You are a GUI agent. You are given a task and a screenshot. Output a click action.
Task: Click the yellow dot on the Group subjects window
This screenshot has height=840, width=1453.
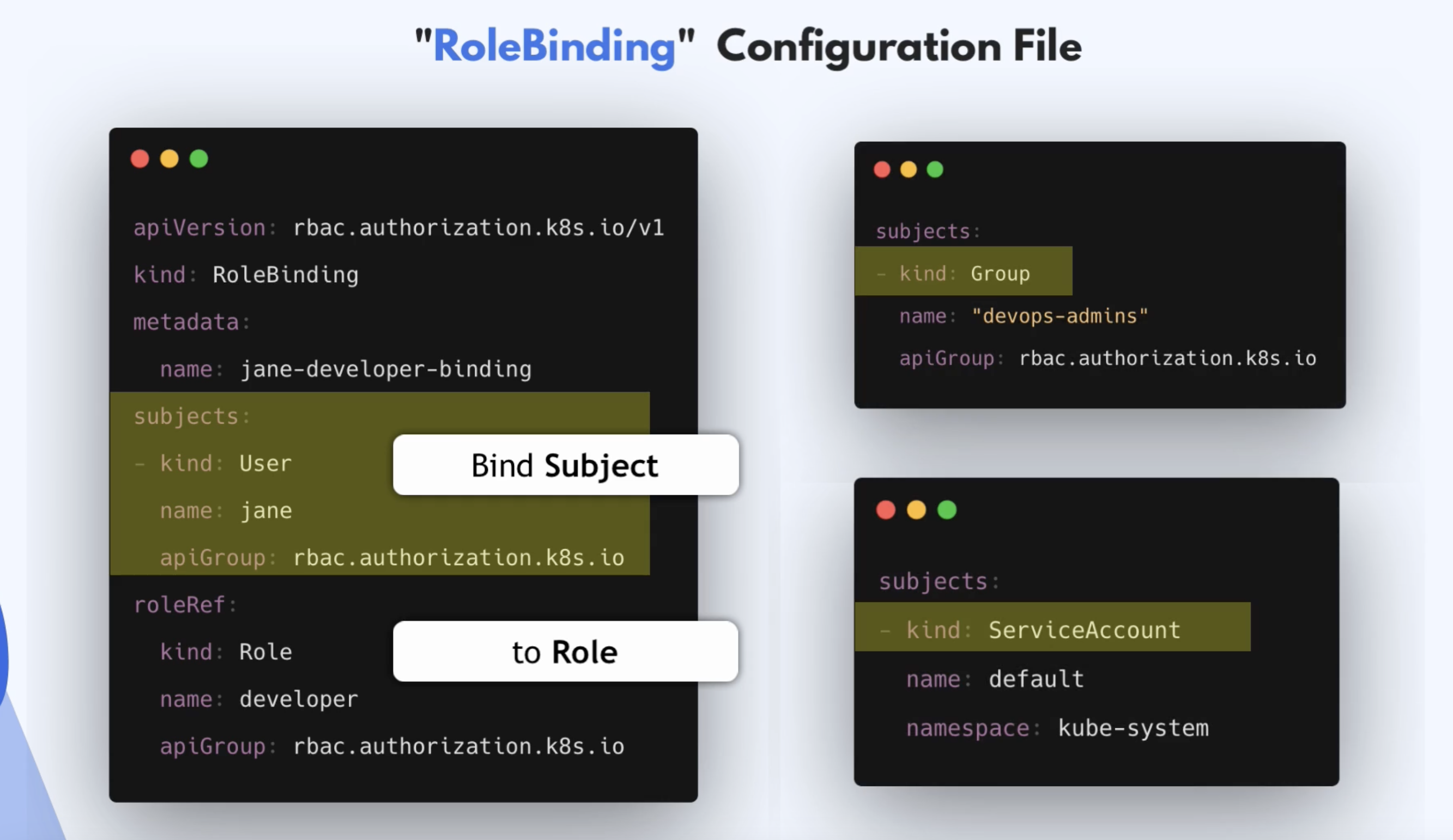[x=908, y=169]
